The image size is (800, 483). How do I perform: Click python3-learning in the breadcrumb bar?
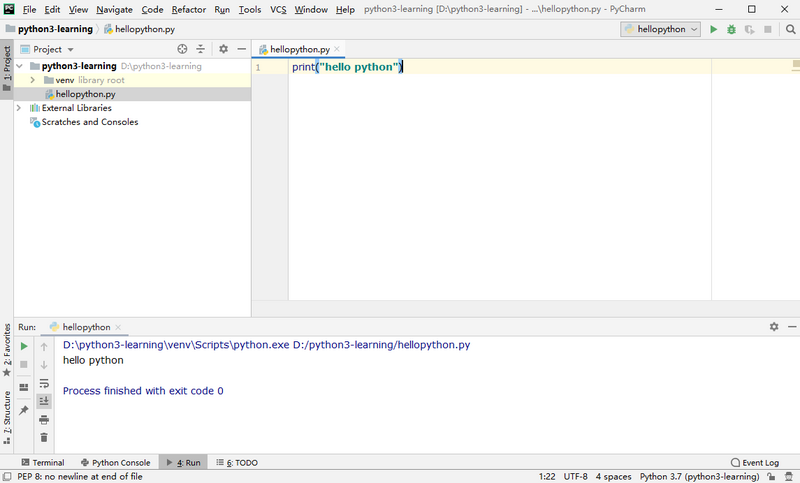click(x=55, y=29)
